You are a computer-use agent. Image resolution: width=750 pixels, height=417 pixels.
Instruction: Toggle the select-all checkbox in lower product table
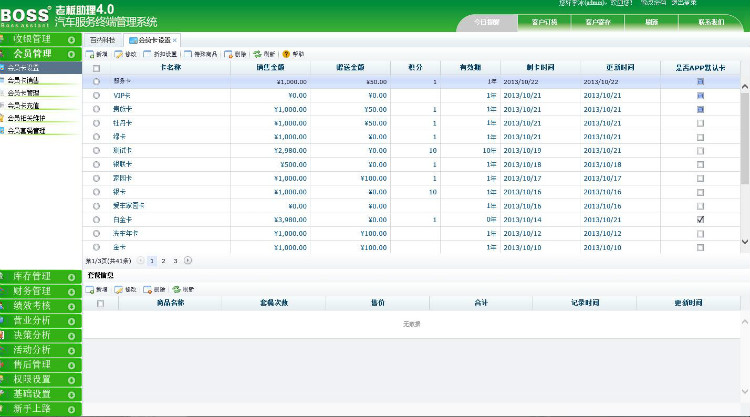point(99,302)
